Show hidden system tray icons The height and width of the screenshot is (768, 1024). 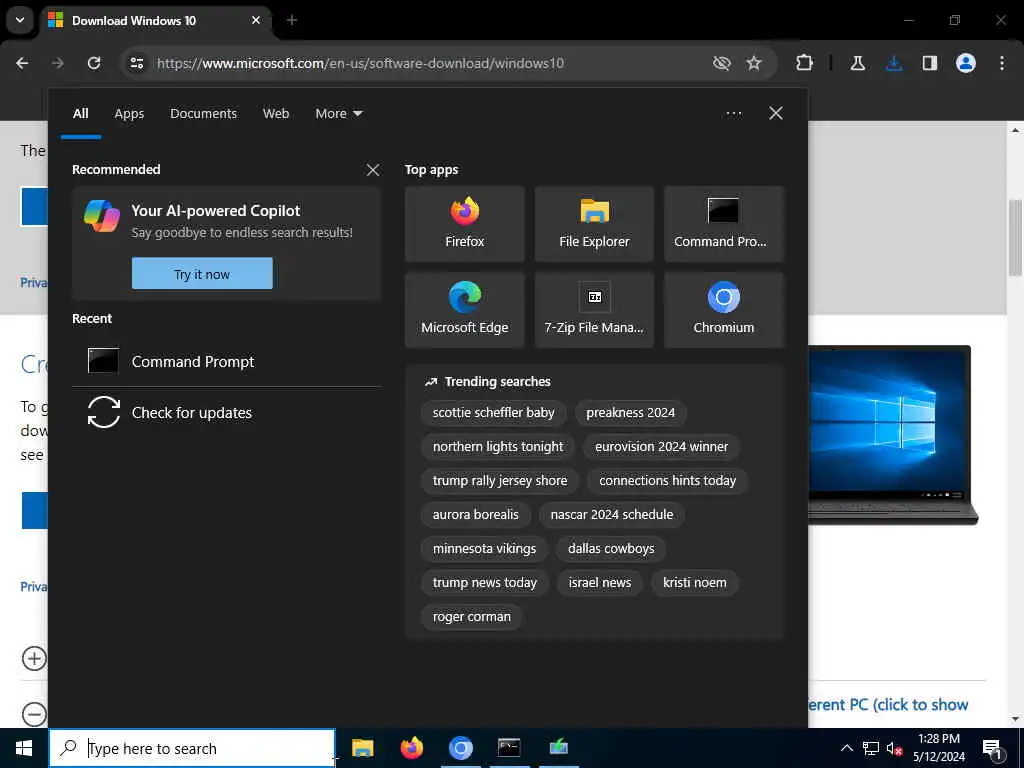tap(846, 748)
